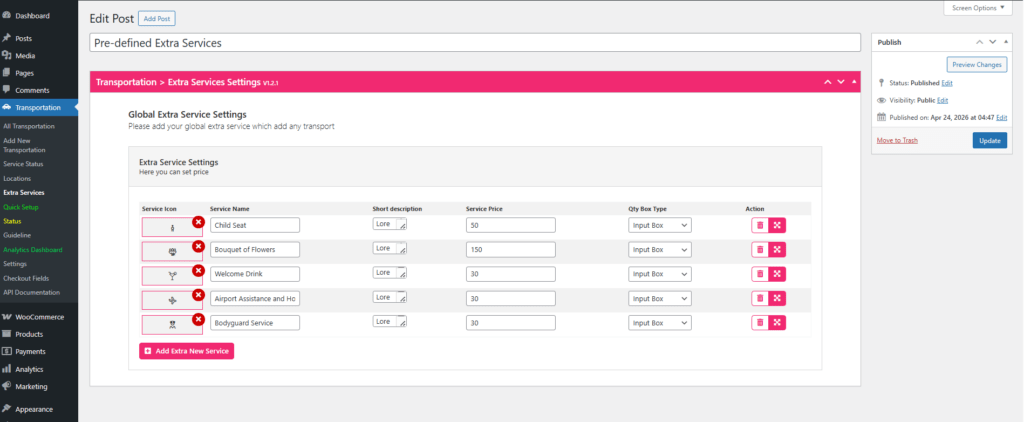Open Qty Box Type dropdown for Child Seat
Screen dimensions: 1024x422
click(x=660, y=225)
